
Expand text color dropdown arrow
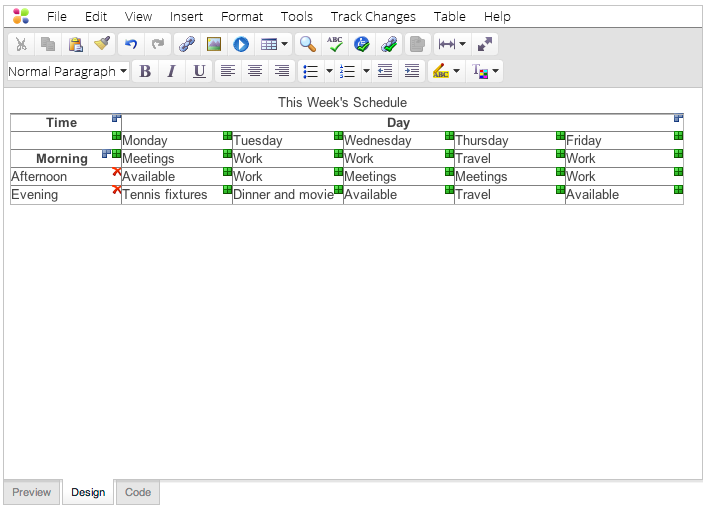(x=495, y=72)
